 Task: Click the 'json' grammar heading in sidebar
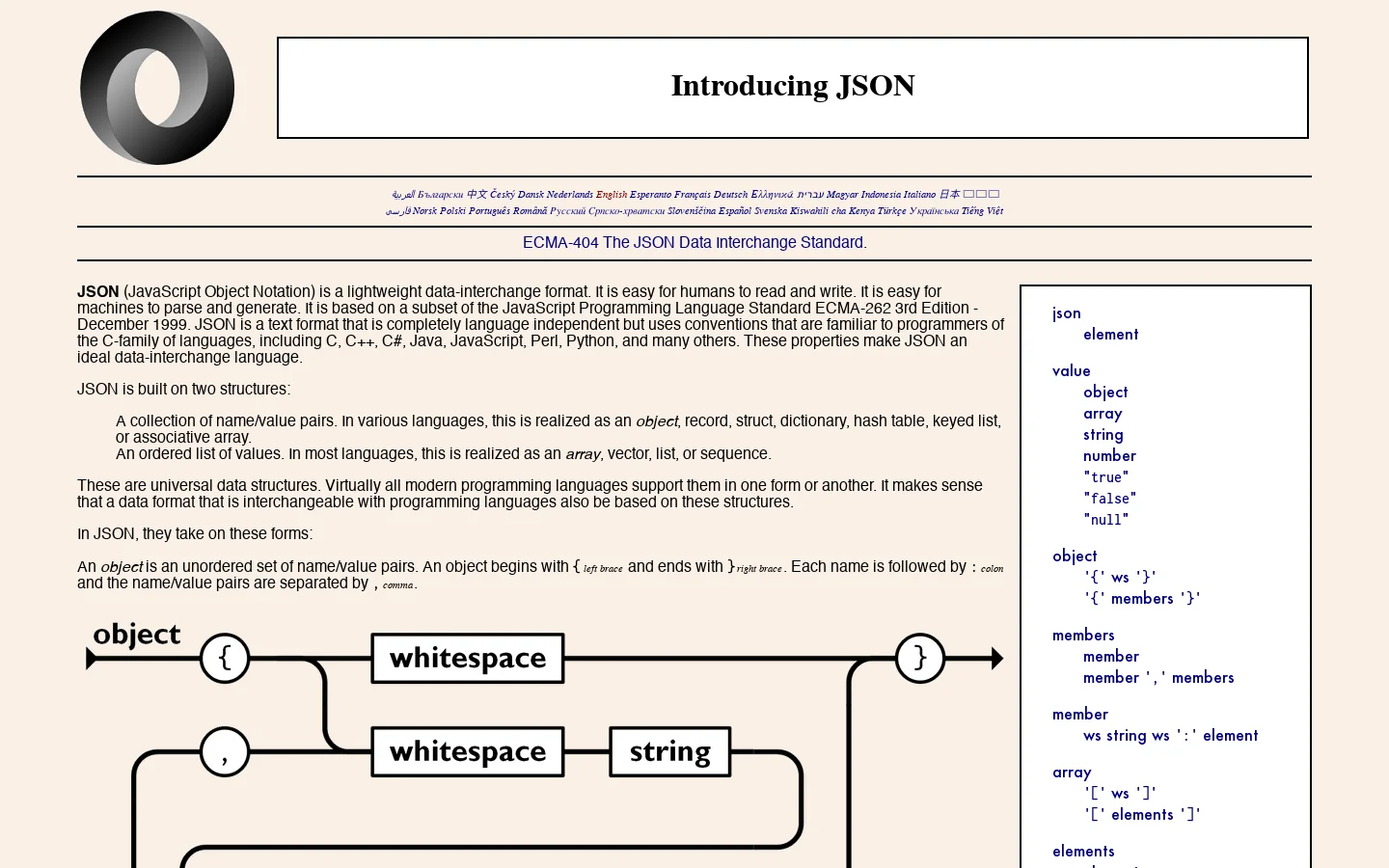[1067, 313]
